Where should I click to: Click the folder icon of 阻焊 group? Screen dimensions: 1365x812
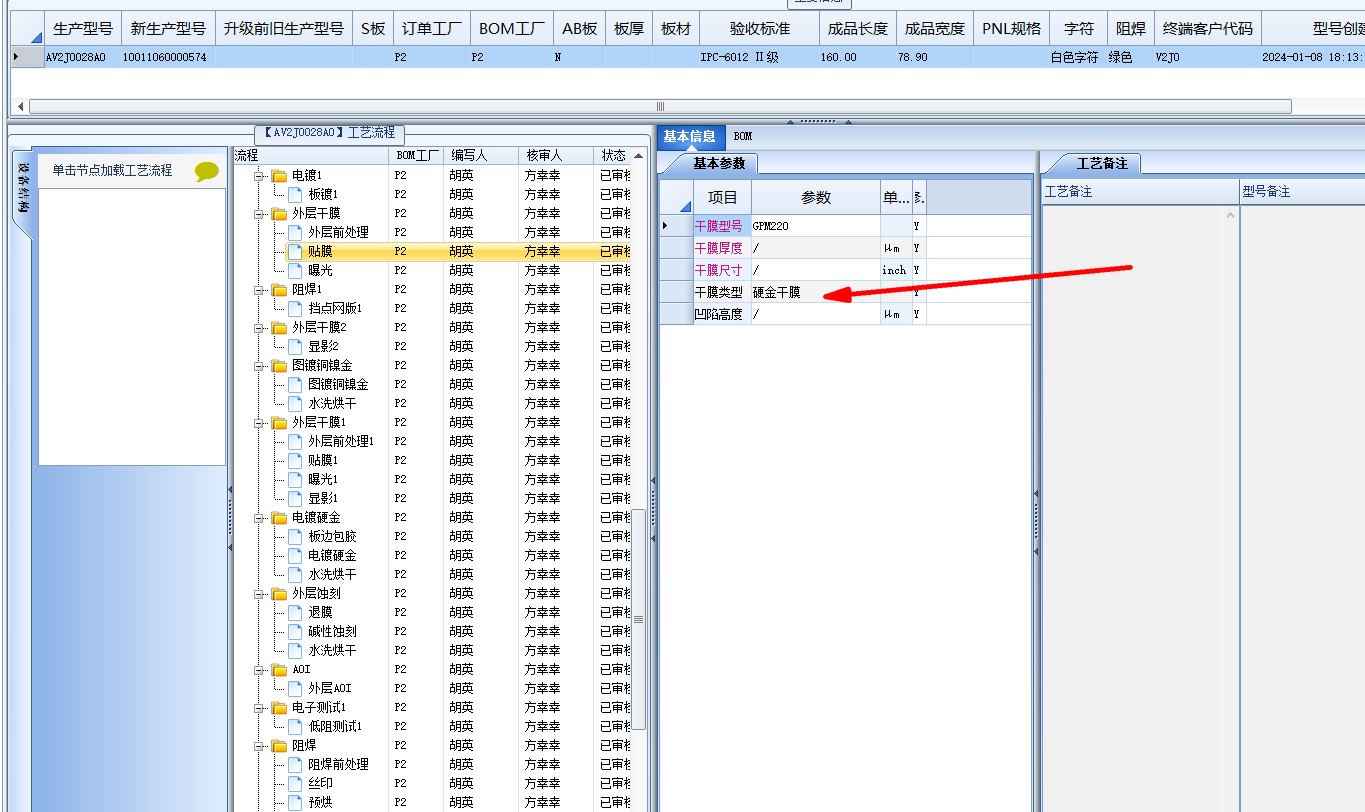click(x=279, y=745)
